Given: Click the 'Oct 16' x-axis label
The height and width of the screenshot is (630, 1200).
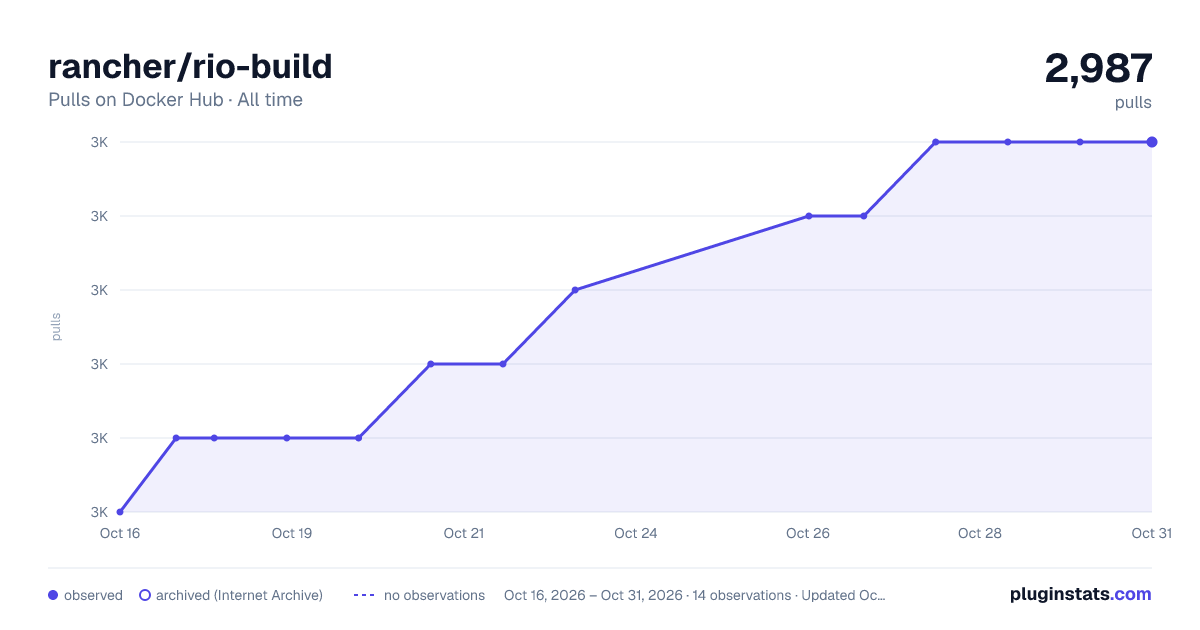Looking at the screenshot, I should 120,533.
